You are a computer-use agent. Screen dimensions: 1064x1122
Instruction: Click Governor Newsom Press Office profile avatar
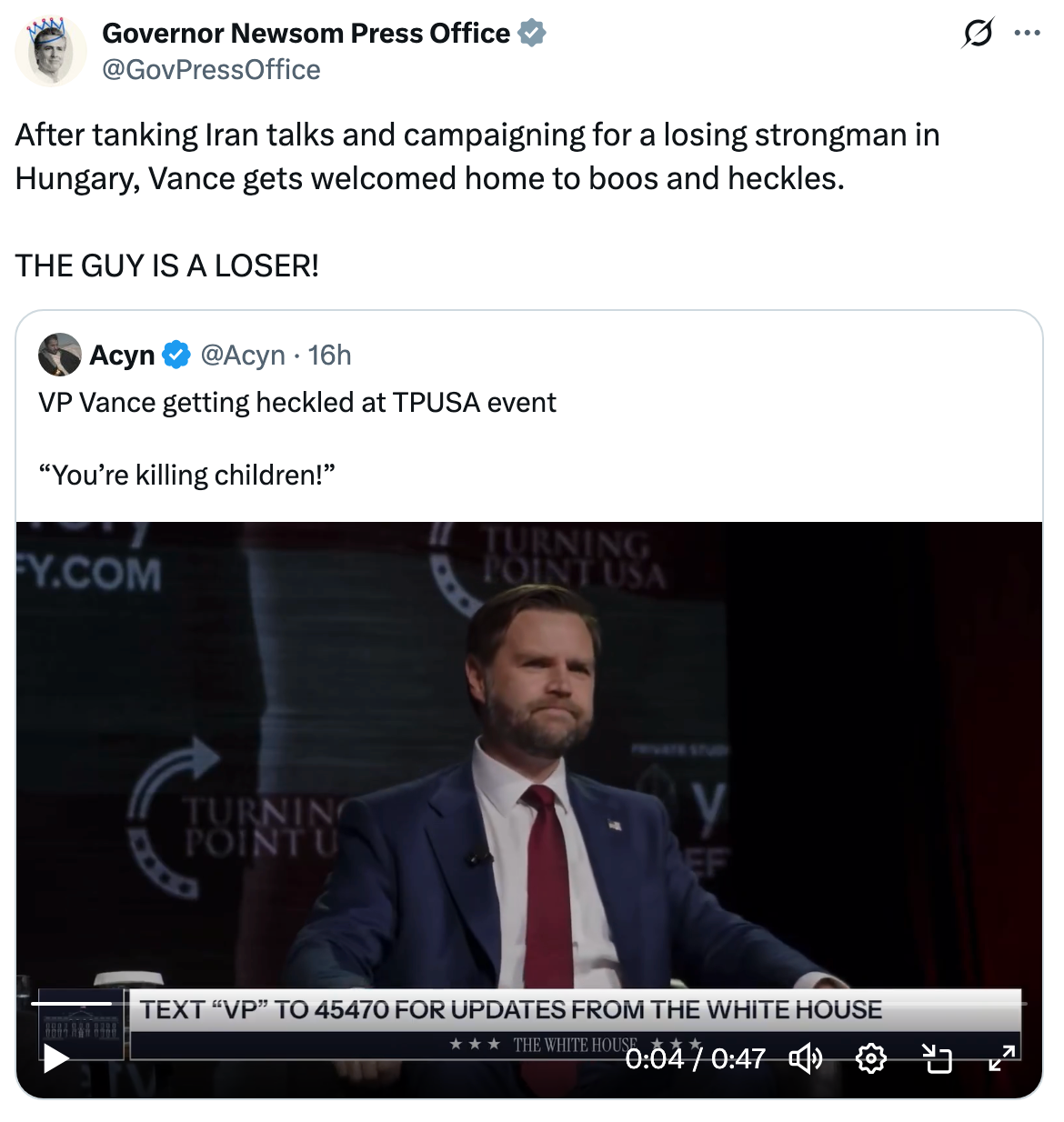(x=51, y=51)
